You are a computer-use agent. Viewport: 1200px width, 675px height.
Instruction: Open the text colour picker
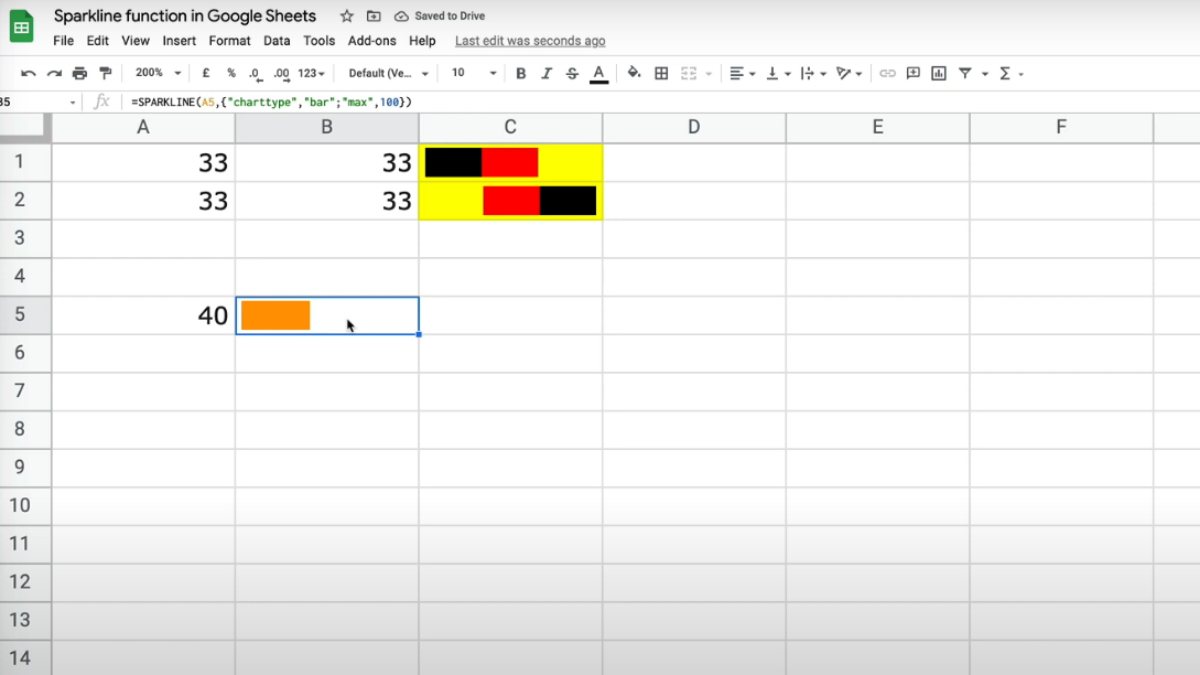[598, 73]
